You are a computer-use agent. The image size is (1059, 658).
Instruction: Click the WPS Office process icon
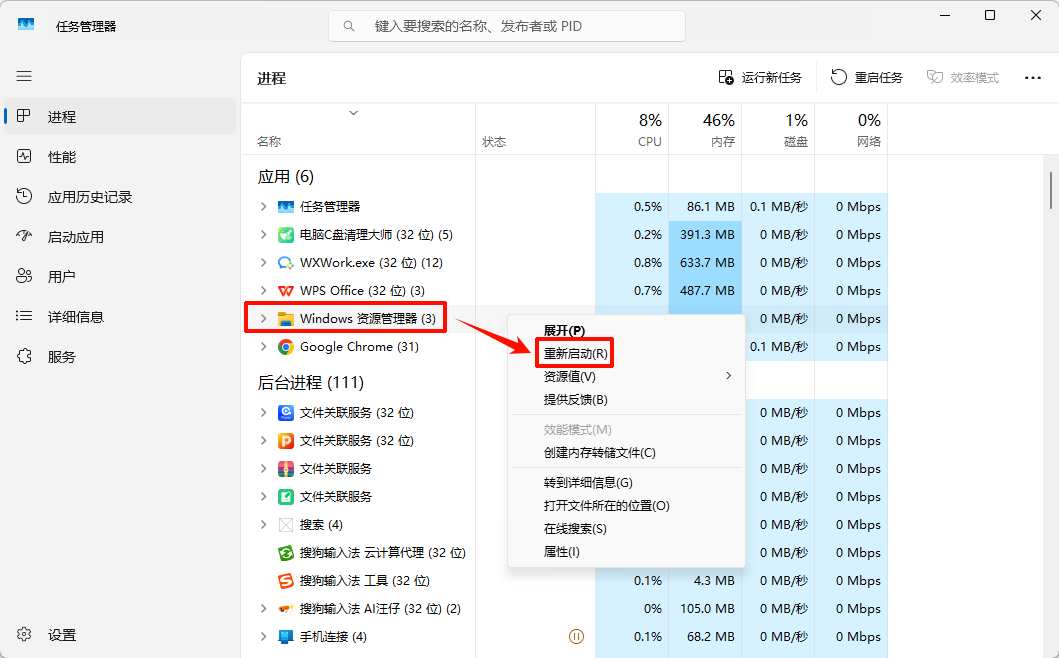pos(286,290)
